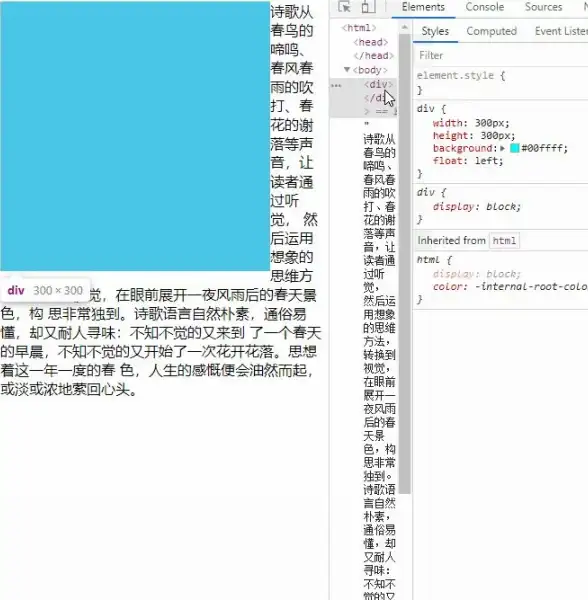Select the div opening tag in DOM tree
This screenshot has height=600, width=588.
pyautogui.click(x=378, y=84)
